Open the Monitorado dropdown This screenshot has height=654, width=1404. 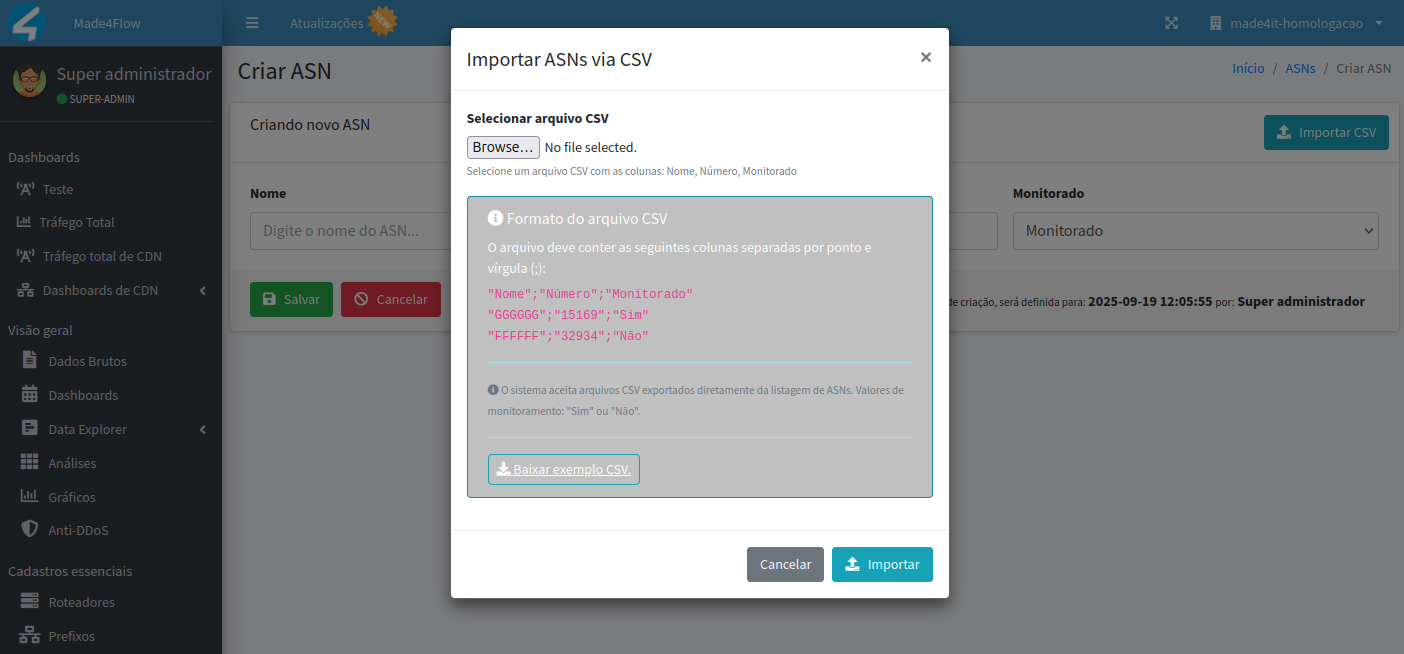pos(1195,230)
